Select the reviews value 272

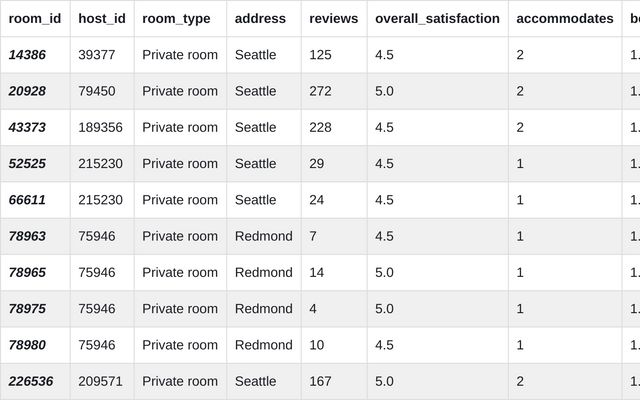coord(321,91)
